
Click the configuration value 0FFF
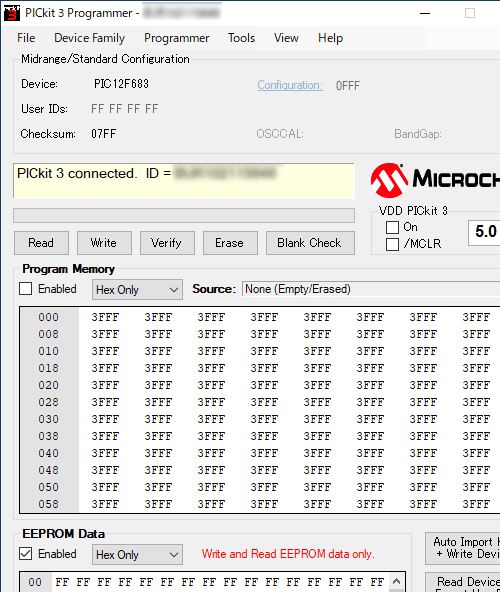click(x=348, y=86)
